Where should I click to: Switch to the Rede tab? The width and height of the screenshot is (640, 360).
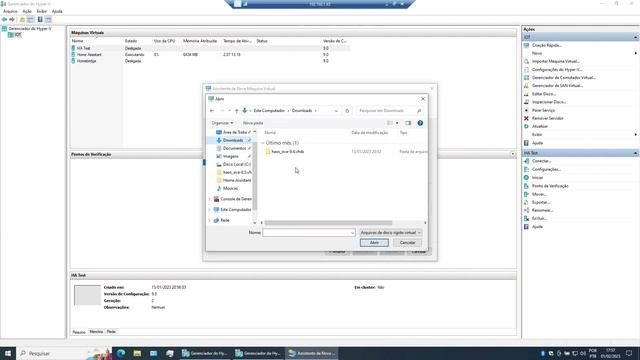(111, 332)
